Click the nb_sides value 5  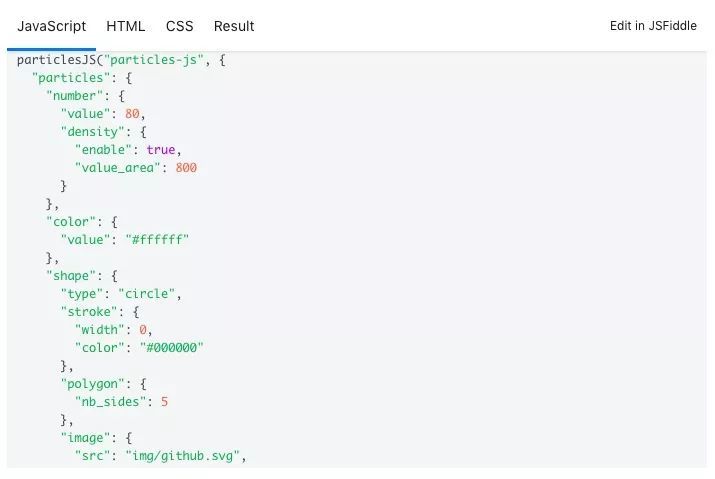pyautogui.click(x=164, y=402)
